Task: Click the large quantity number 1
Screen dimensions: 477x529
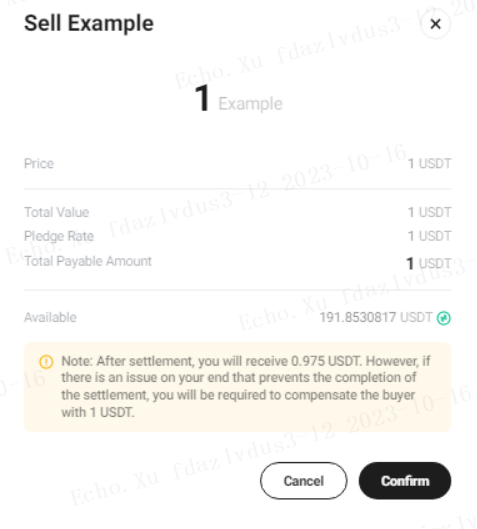Action: (x=202, y=99)
